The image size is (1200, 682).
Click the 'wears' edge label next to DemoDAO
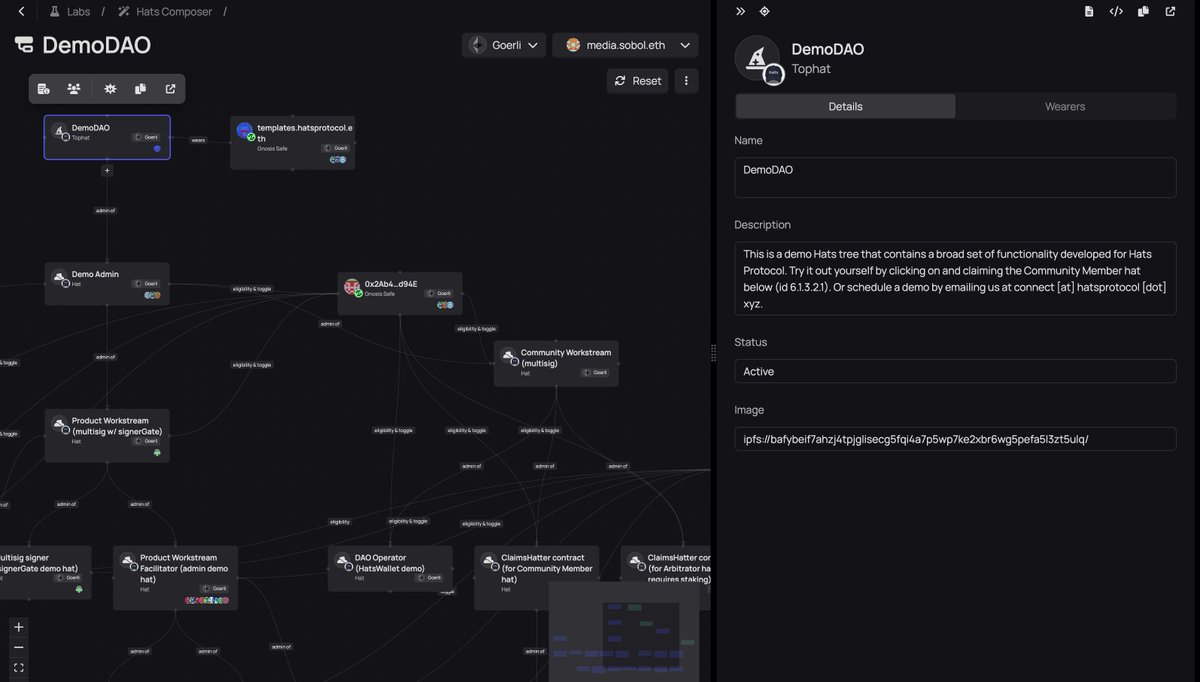198,140
